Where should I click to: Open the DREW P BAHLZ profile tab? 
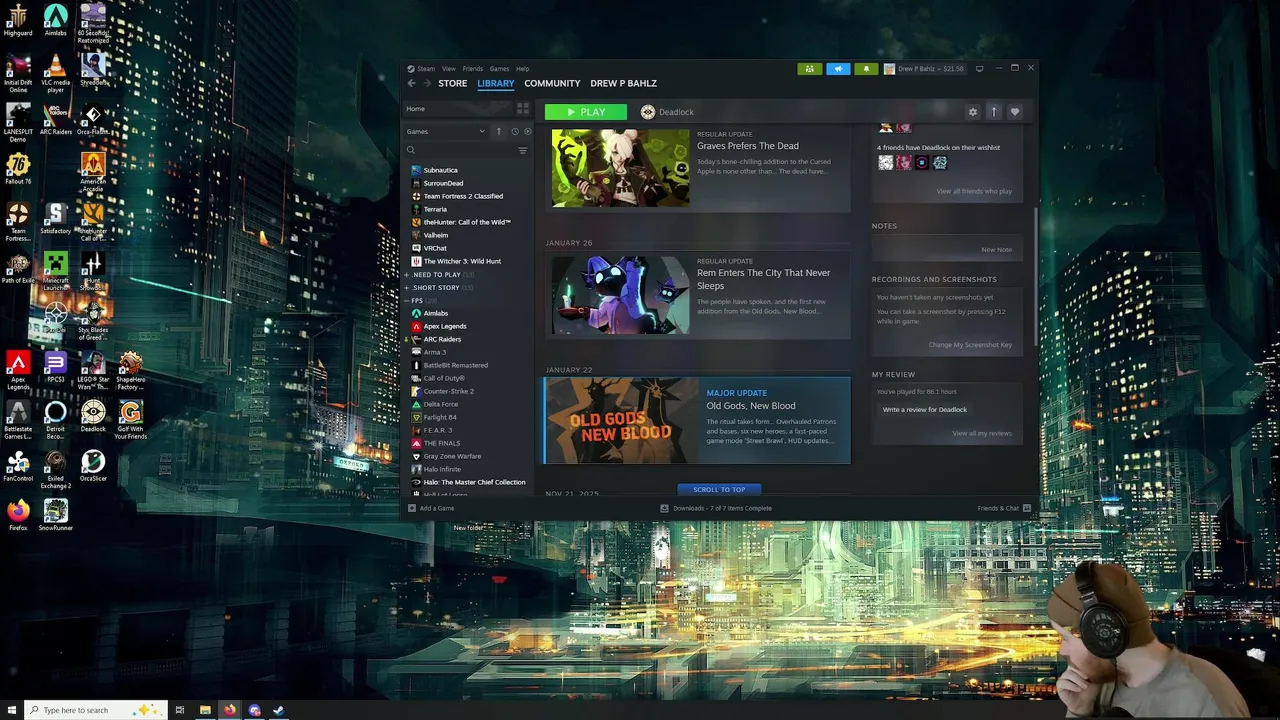pos(623,83)
